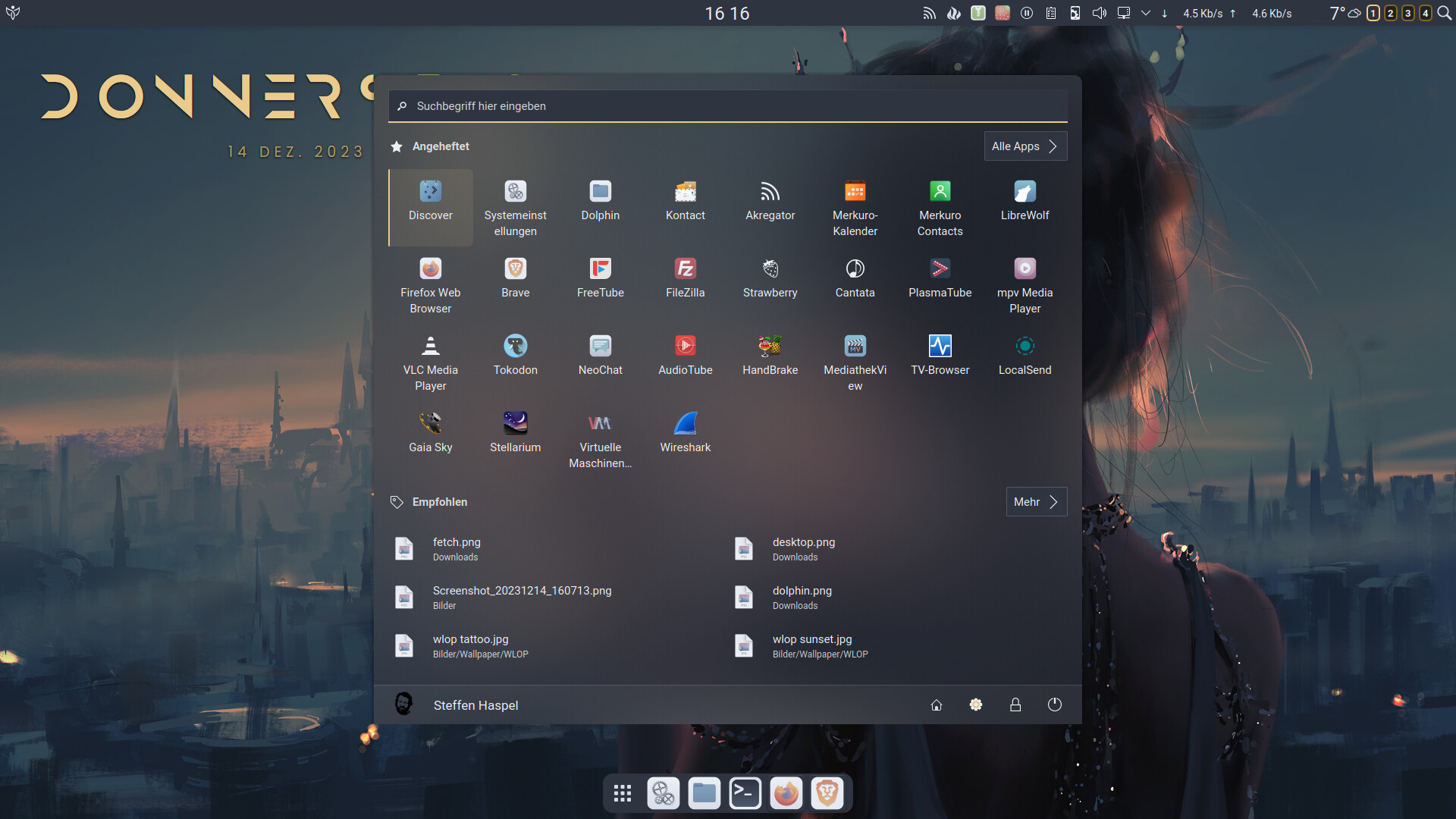Image resolution: width=1456 pixels, height=819 pixels.
Task: Switch to virtual desktop 3
Action: point(1407,13)
